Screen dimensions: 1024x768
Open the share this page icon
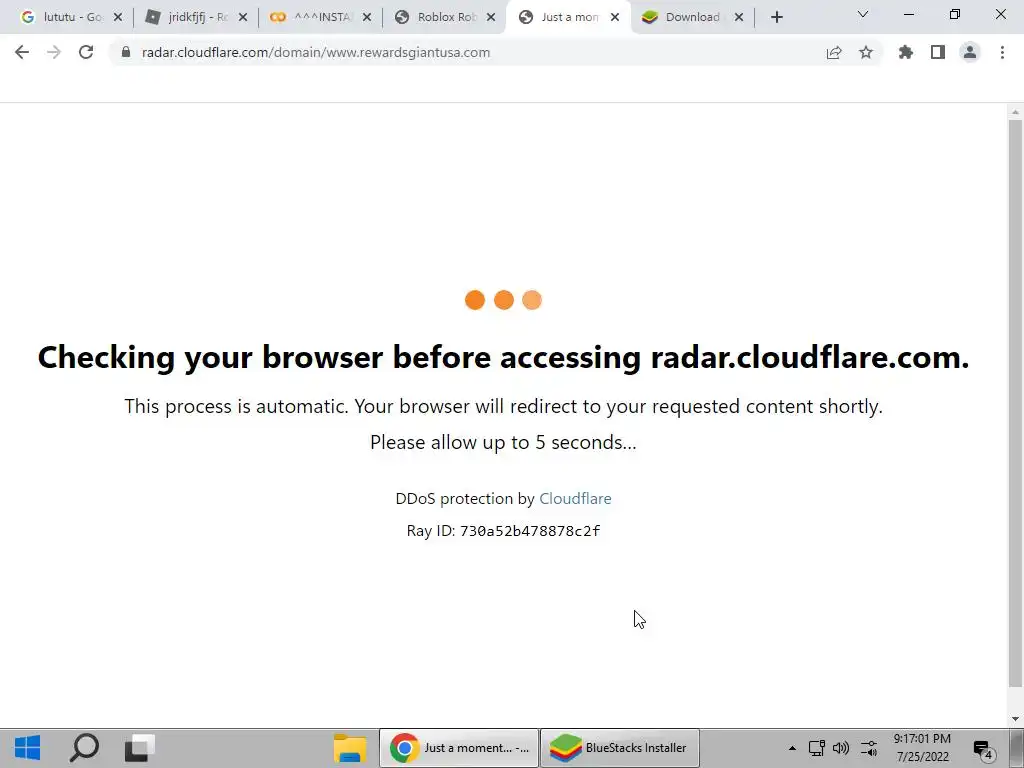(834, 52)
